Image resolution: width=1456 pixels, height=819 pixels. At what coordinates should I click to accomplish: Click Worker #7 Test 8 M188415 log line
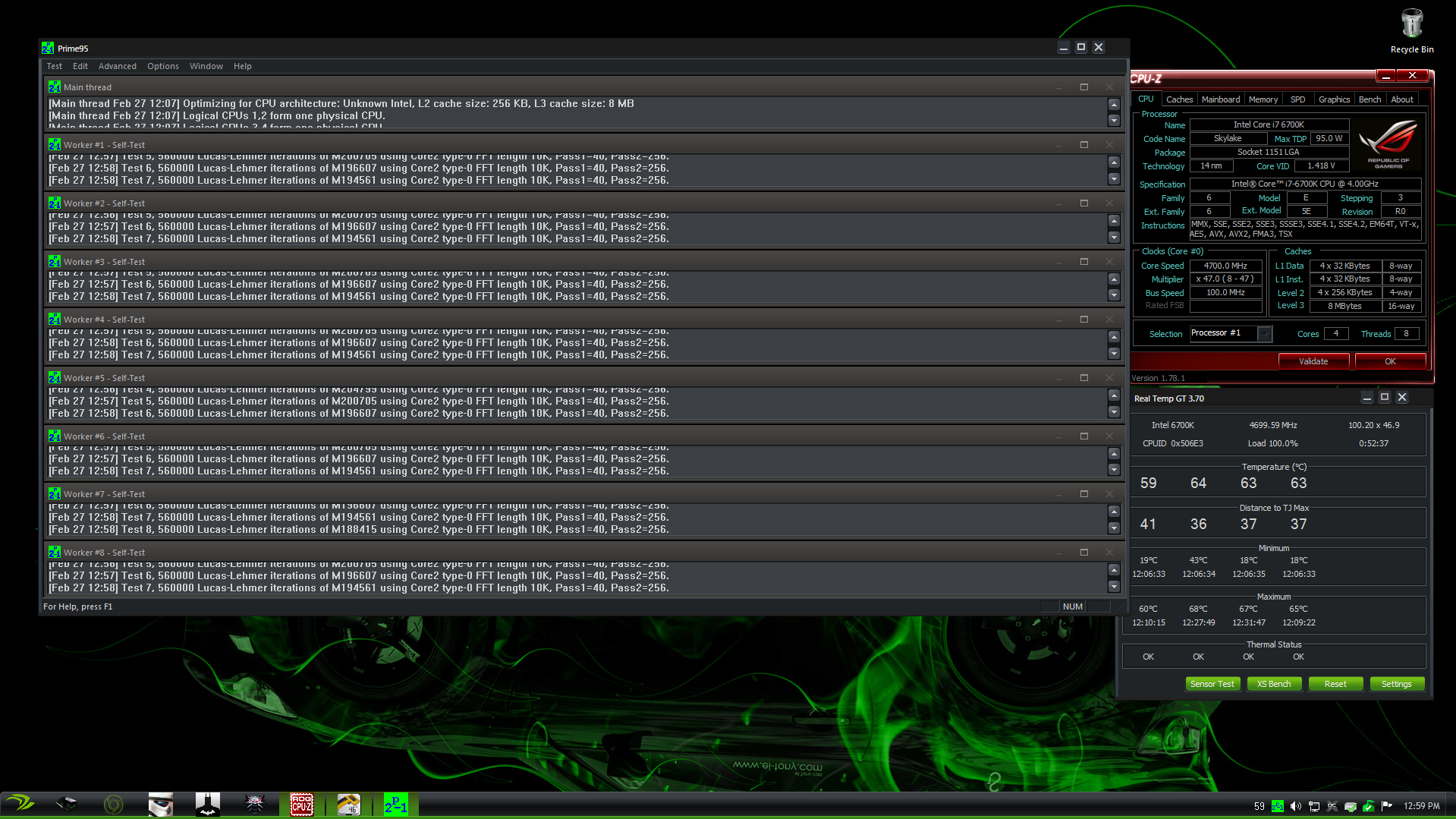(359, 529)
